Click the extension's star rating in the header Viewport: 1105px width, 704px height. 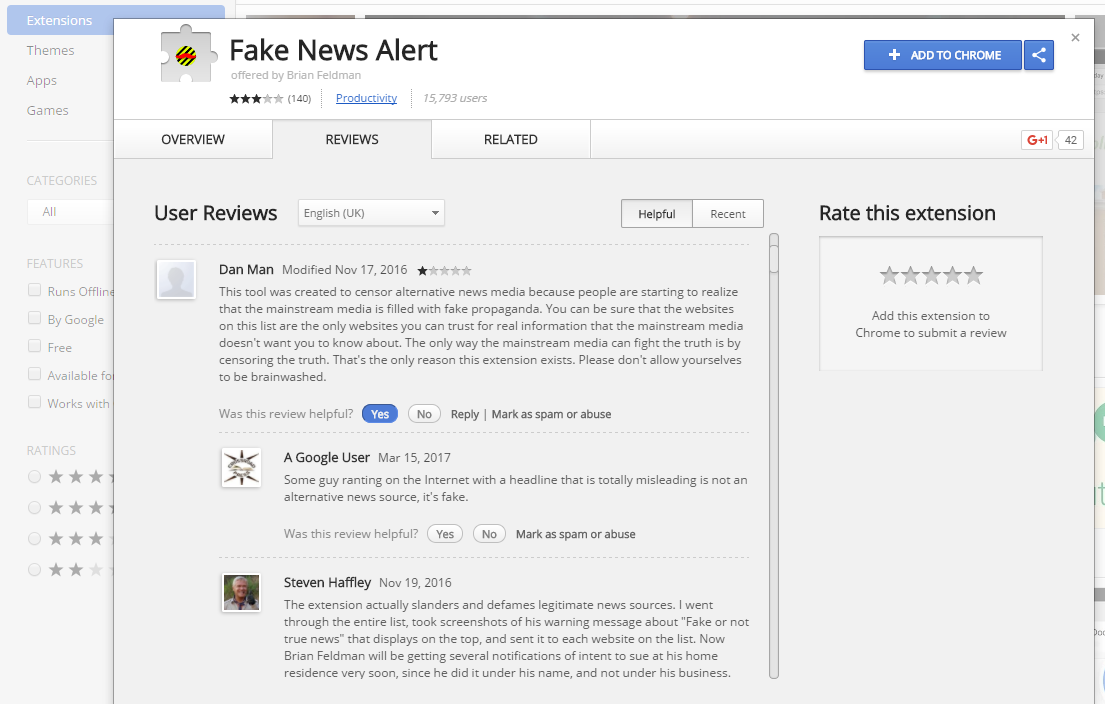[x=256, y=98]
